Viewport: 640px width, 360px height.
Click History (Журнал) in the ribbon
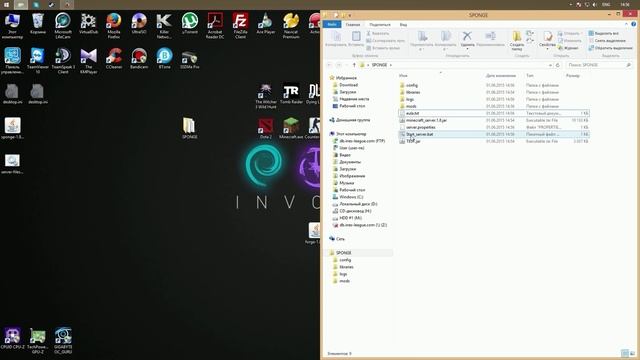click(568, 48)
